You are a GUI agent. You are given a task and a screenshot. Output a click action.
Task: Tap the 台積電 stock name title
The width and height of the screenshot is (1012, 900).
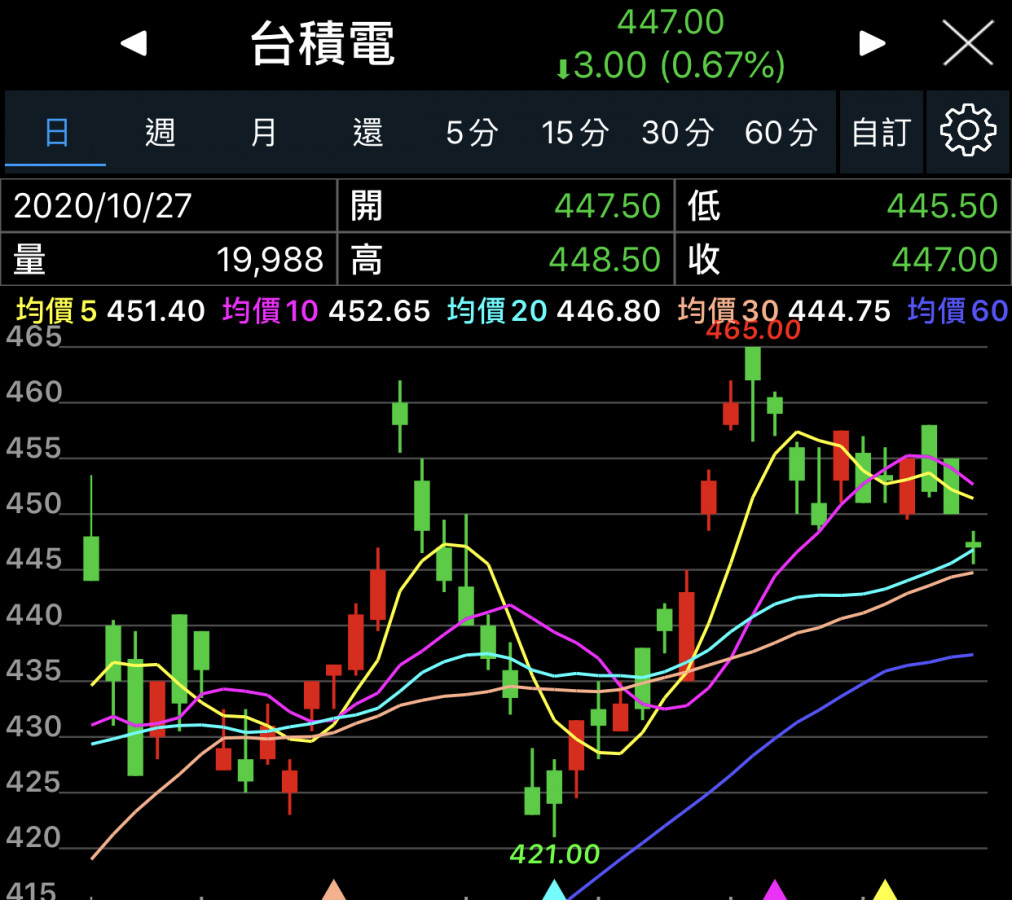click(x=322, y=44)
